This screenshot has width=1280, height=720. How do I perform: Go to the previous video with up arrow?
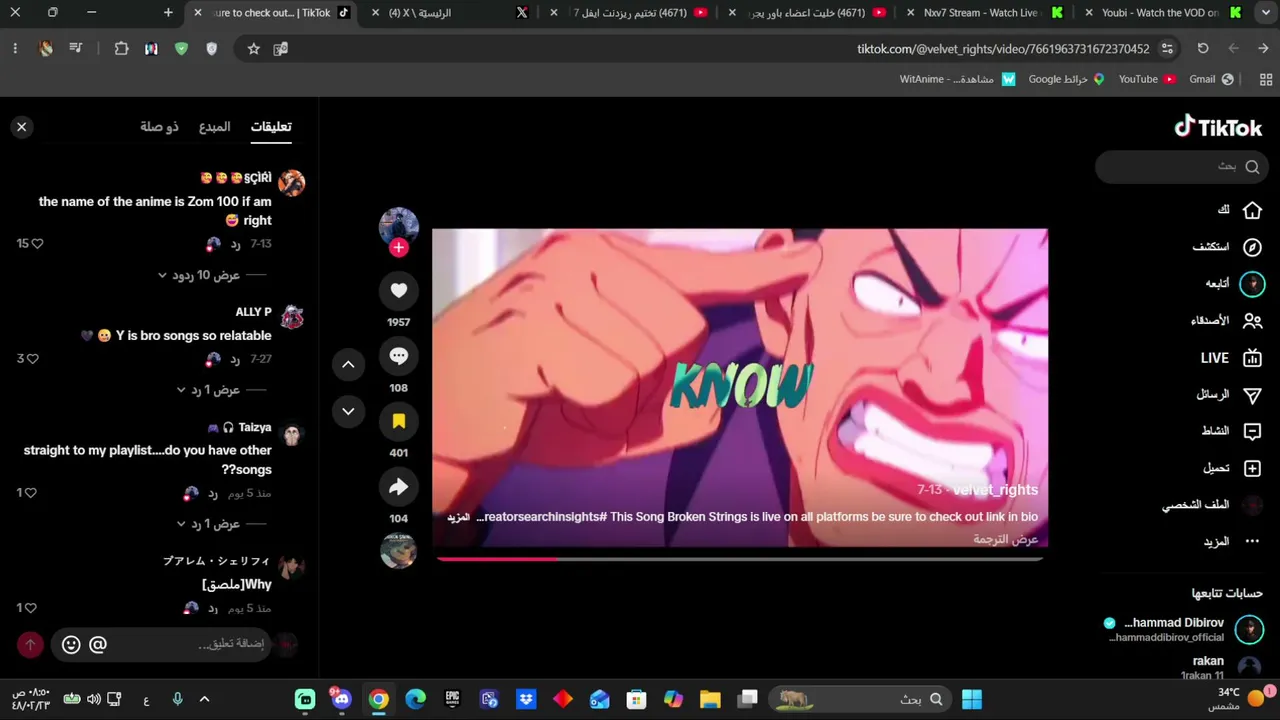pyautogui.click(x=348, y=364)
